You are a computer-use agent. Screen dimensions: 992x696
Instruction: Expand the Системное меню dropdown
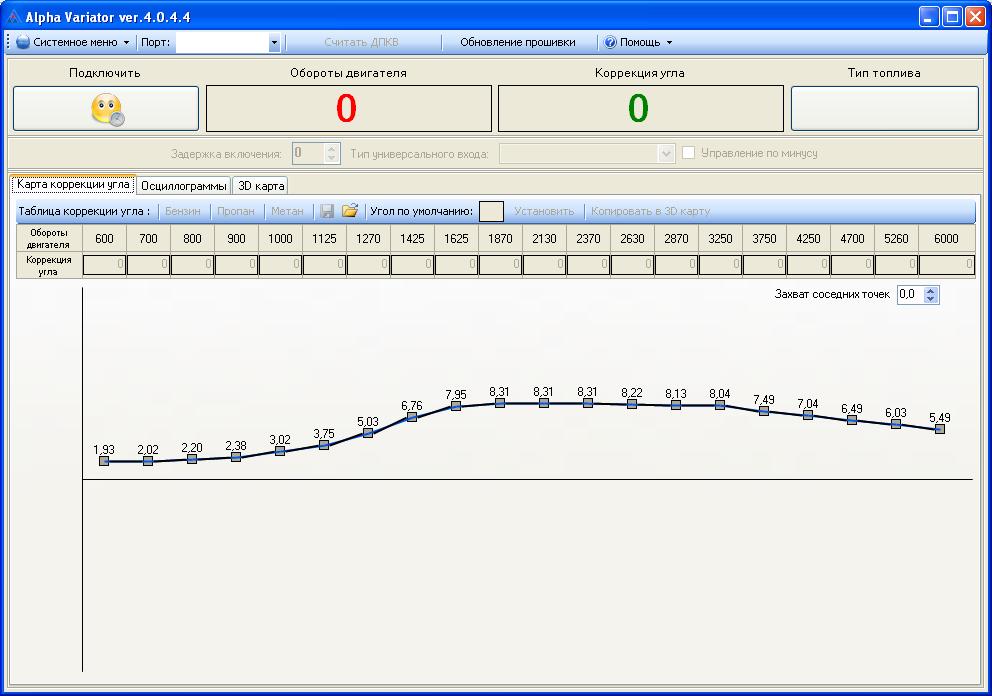(126, 43)
